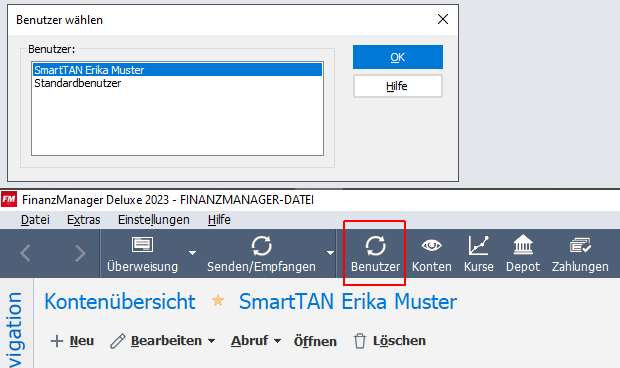Open the Einstellungen menu

[153, 219]
